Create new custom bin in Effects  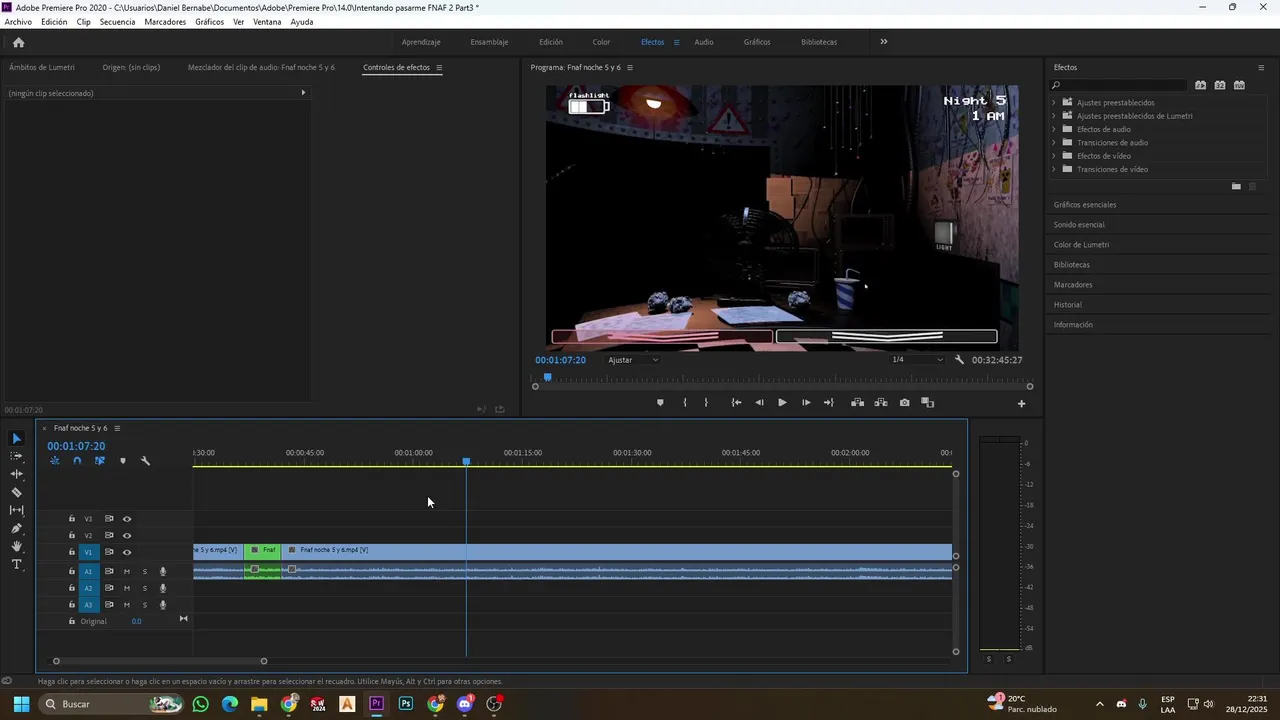[1236, 186]
